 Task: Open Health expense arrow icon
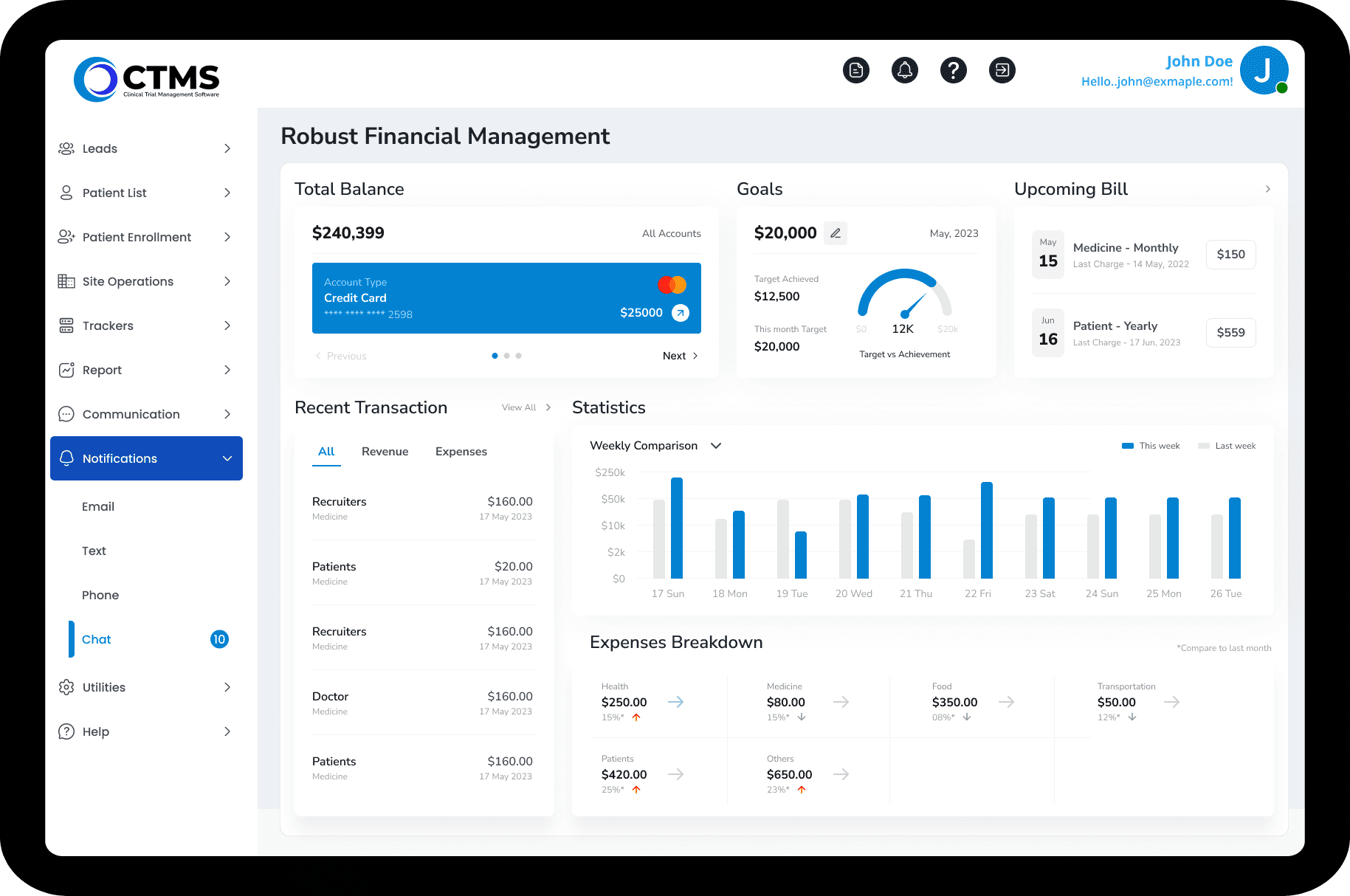click(x=675, y=702)
